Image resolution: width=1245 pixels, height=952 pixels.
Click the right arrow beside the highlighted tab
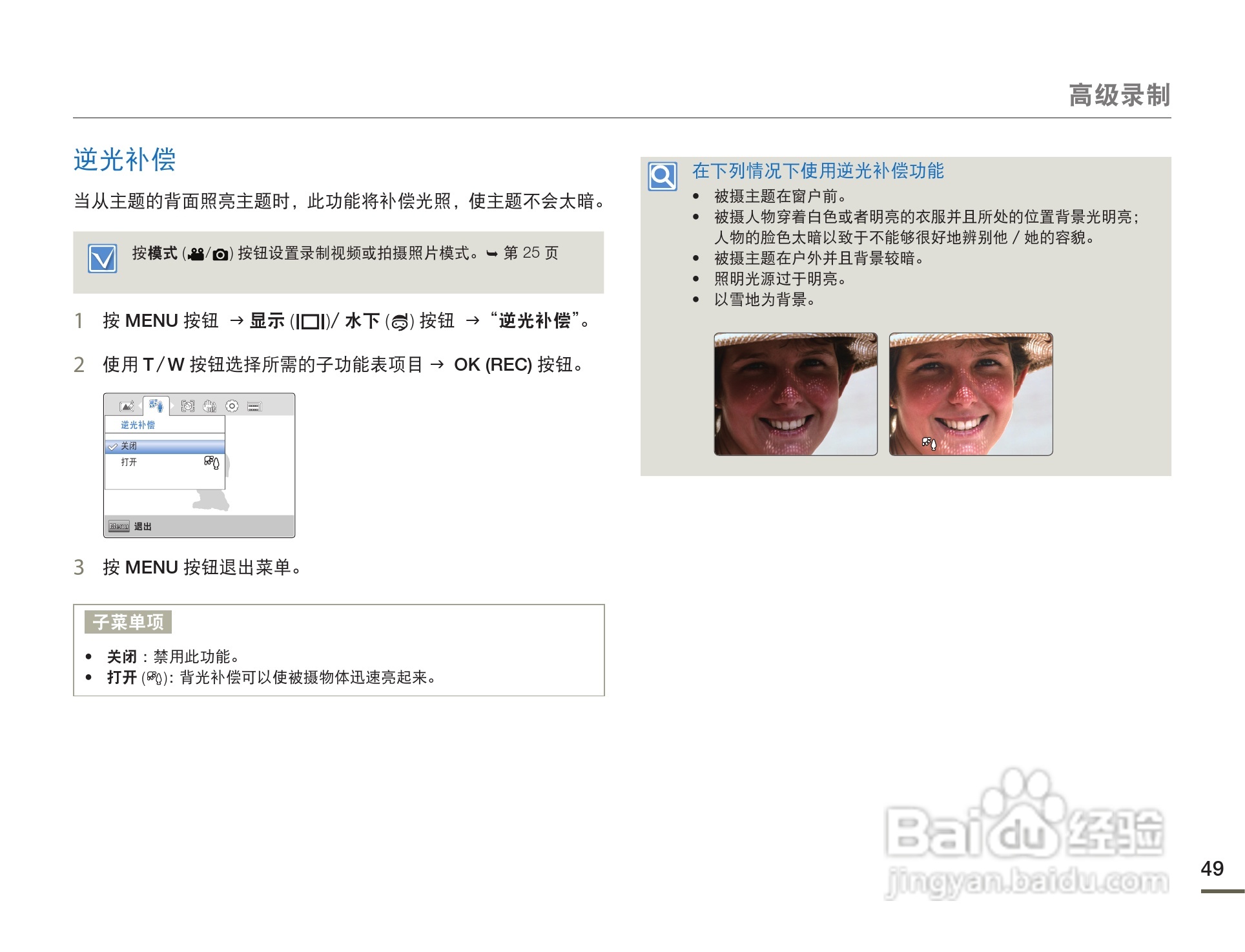click(172, 406)
